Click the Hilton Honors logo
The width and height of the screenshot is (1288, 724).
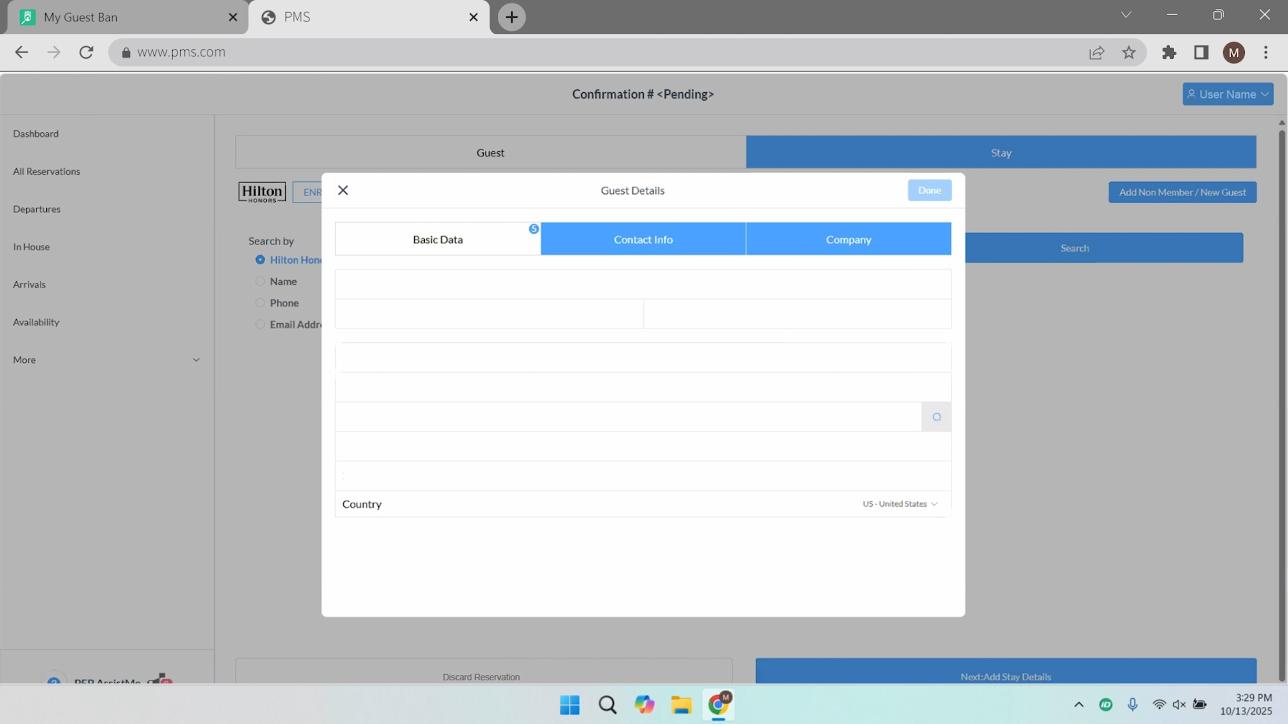262,192
